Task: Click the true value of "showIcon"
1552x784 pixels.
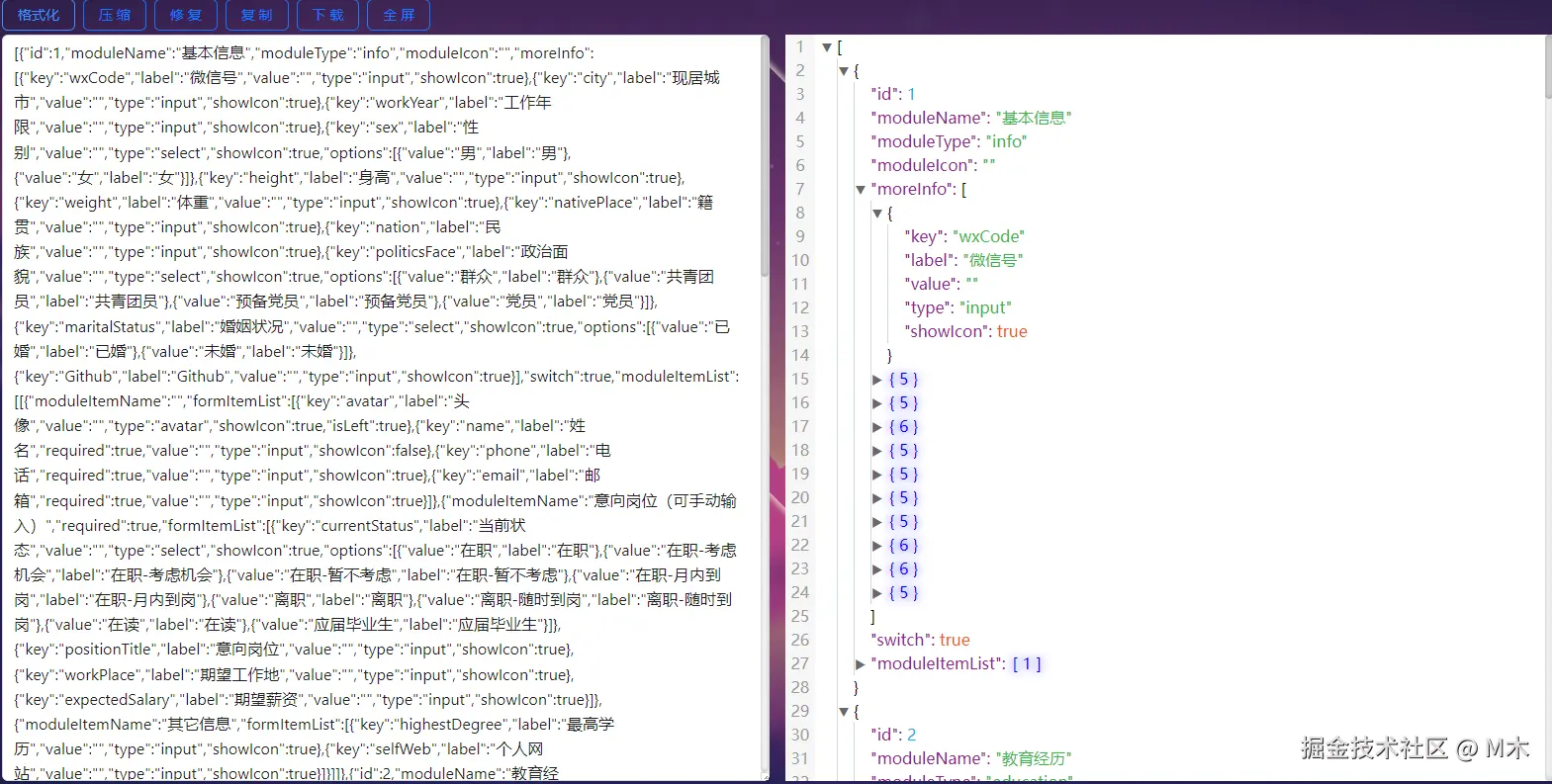Action: click(x=1012, y=331)
